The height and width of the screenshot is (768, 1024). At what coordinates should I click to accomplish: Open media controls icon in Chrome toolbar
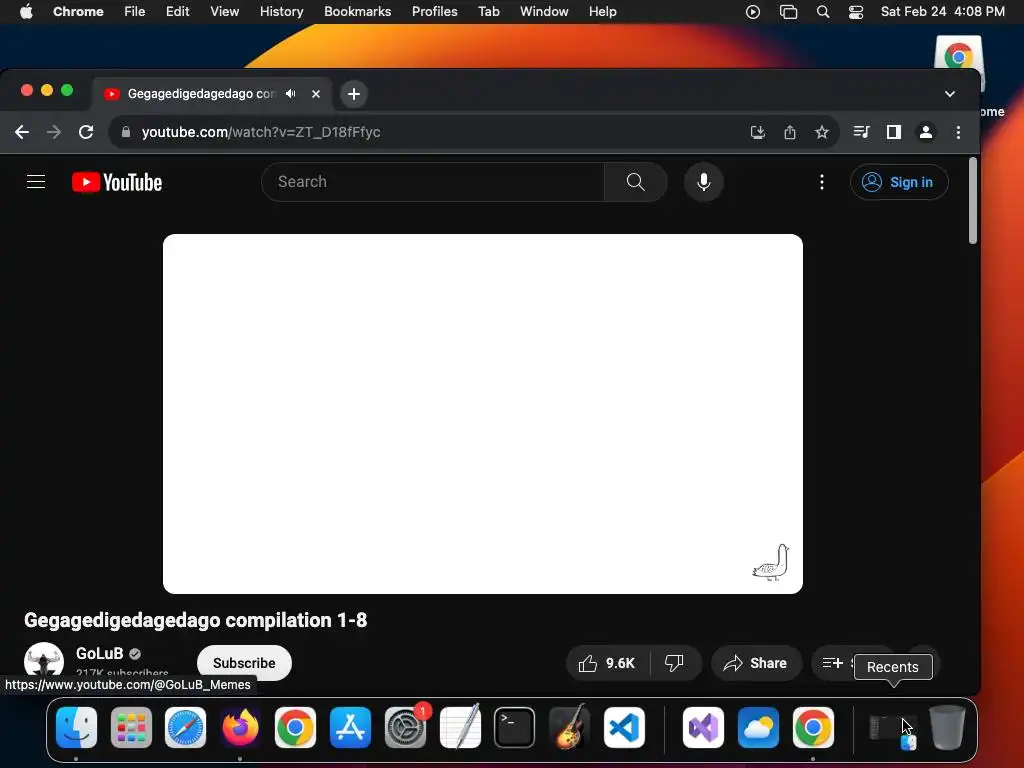pyautogui.click(x=861, y=132)
